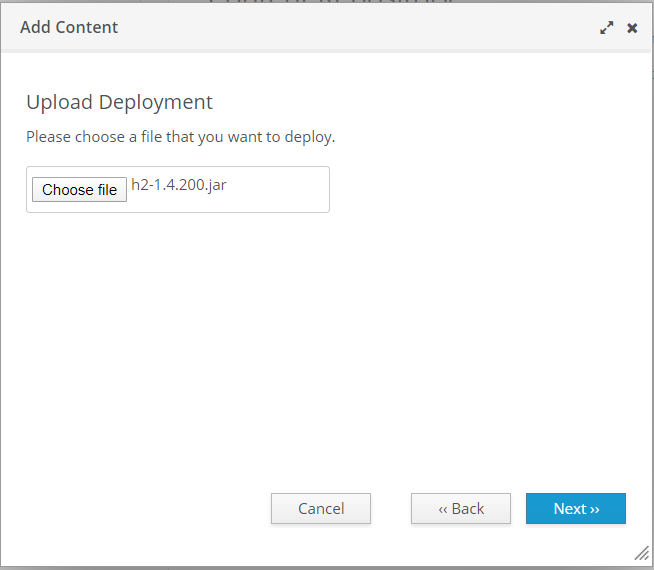
Task: Click the 'Please choose a file' instruction
Action: point(180,137)
